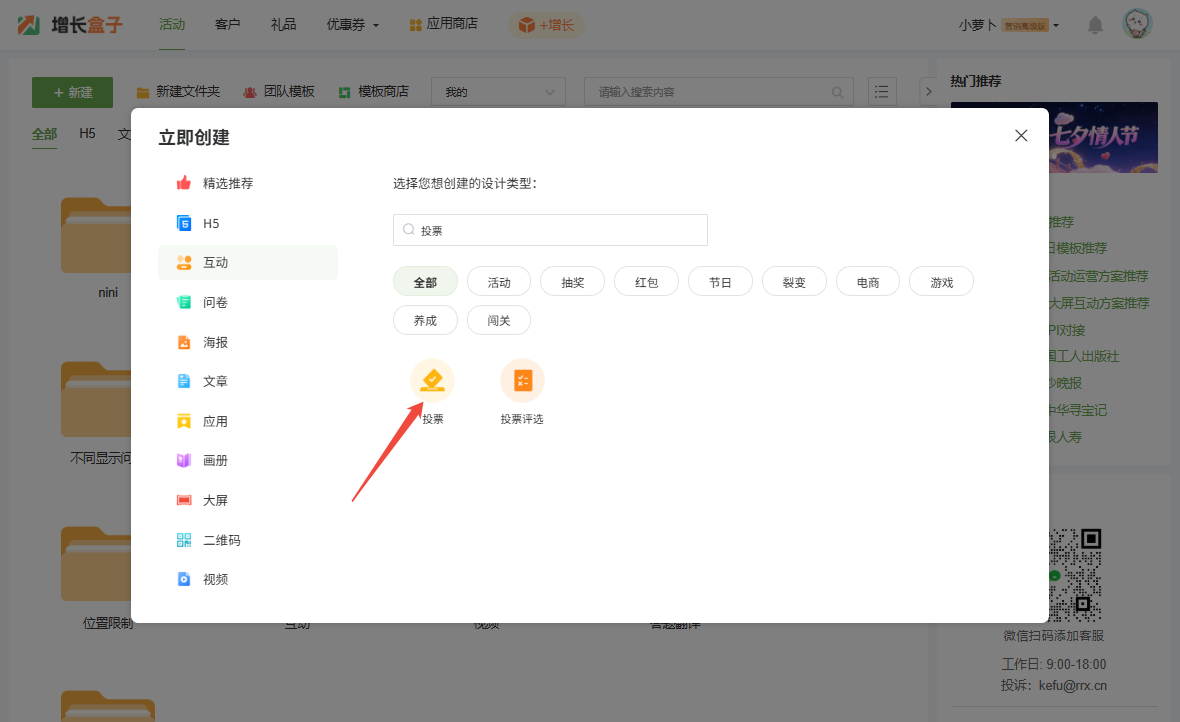Screen dimensions: 1180x722
Task: Open the 视频 video category
Action: coord(215,579)
